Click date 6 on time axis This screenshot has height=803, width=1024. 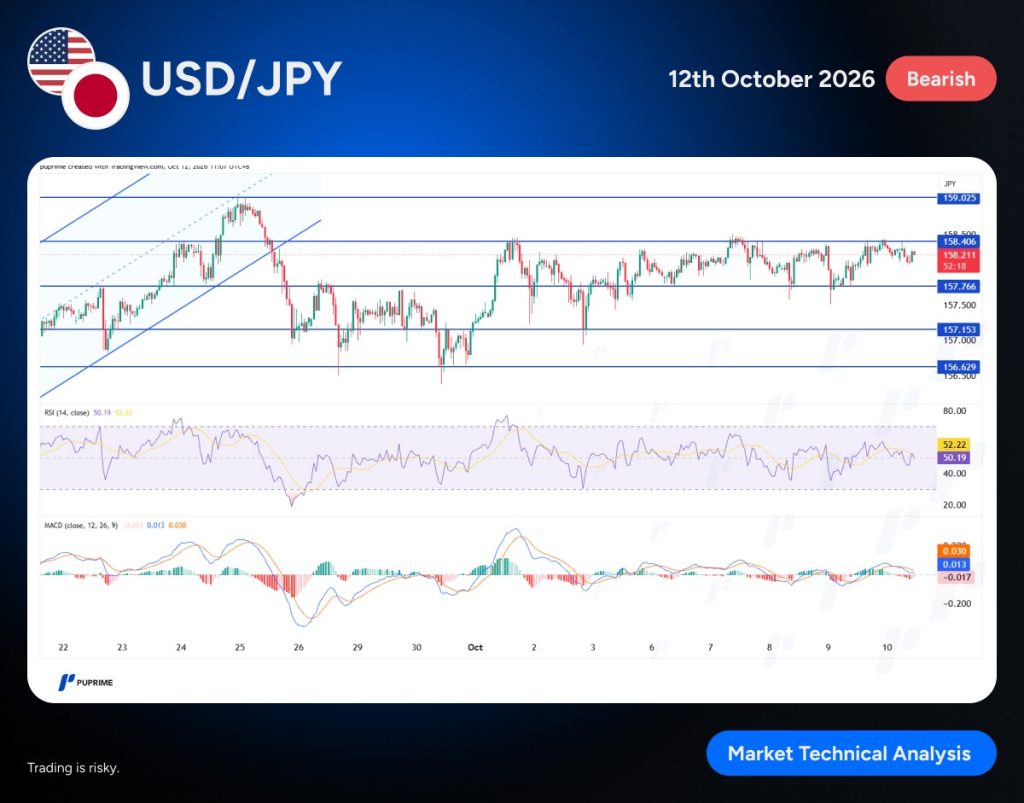coord(652,647)
